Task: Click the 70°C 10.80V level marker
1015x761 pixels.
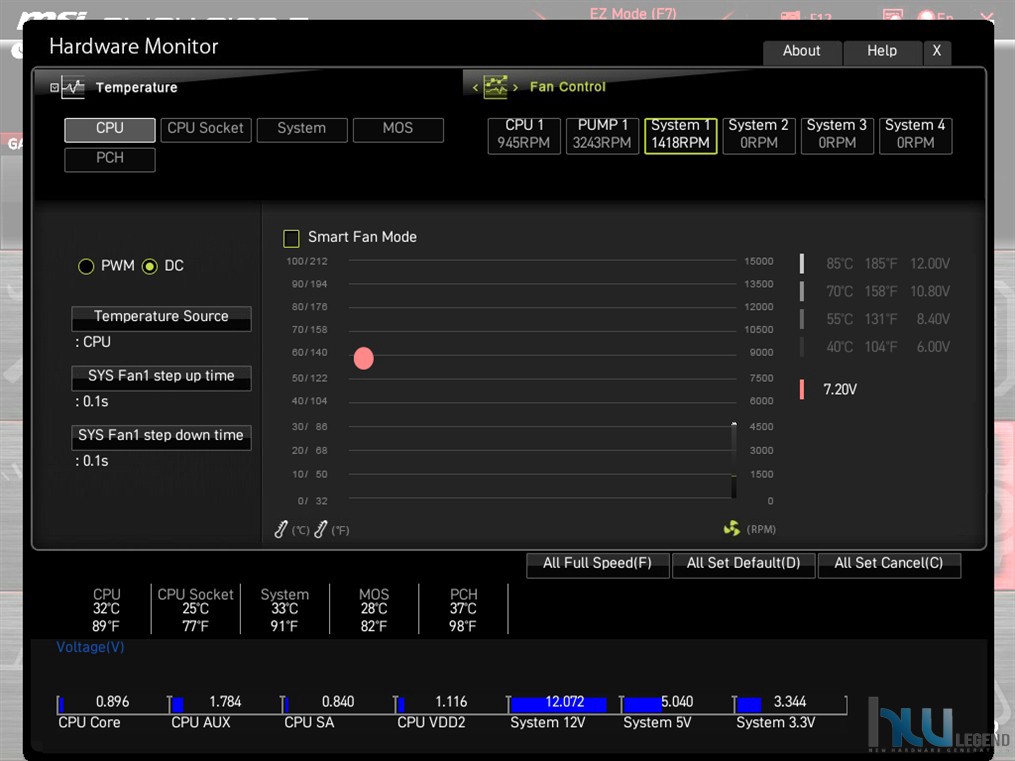Action: tap(802, 291)
